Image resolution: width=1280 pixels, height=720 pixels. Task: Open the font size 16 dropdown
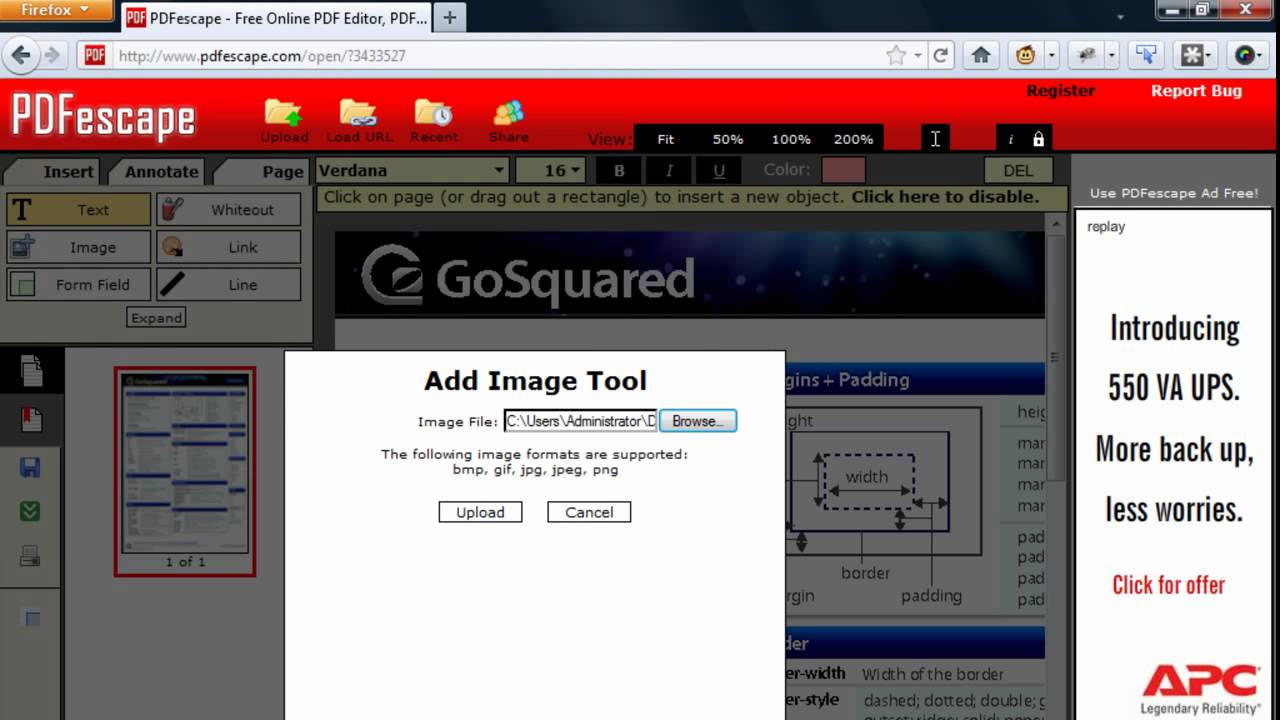pos(551,170)
